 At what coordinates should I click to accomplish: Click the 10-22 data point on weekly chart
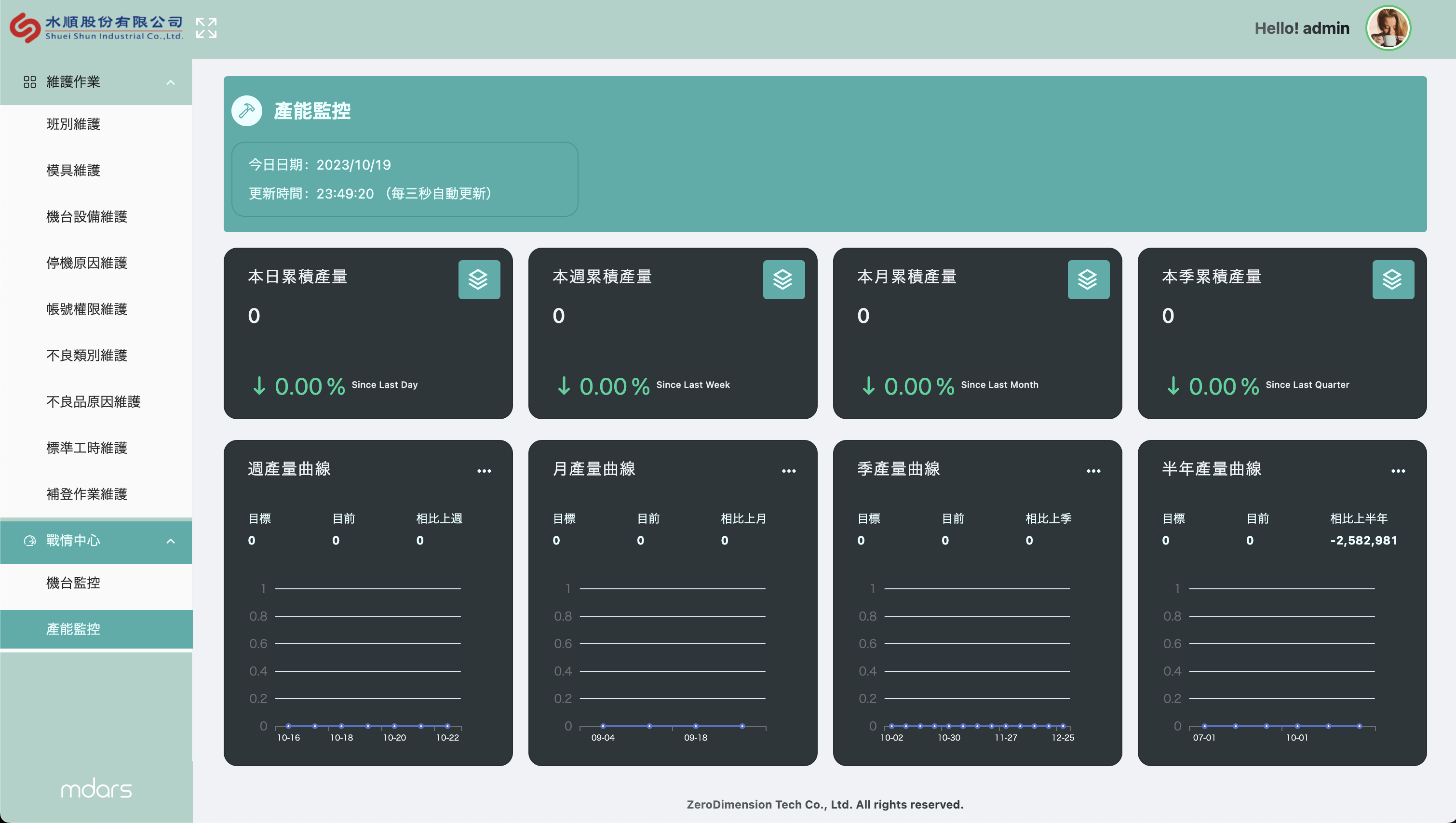[447, 726]
